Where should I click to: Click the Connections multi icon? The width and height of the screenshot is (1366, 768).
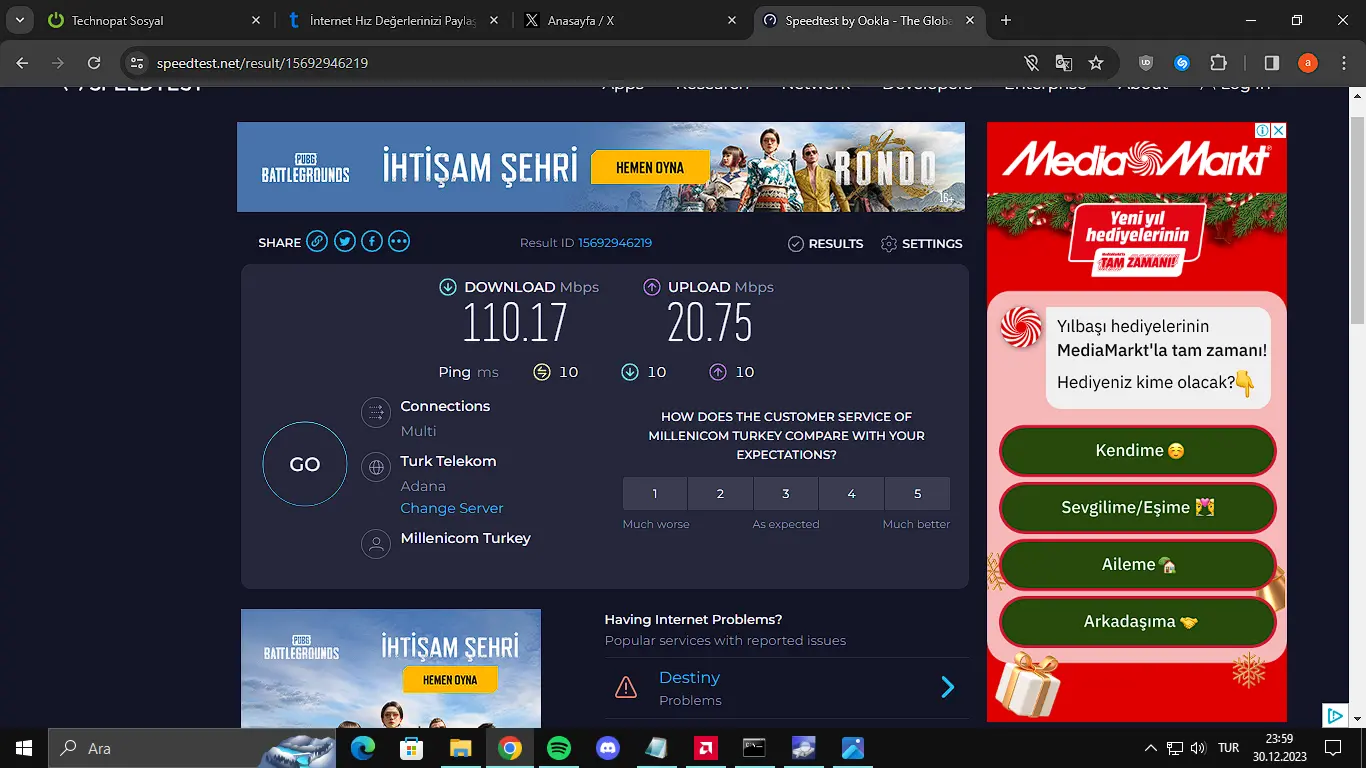(376, 412)
